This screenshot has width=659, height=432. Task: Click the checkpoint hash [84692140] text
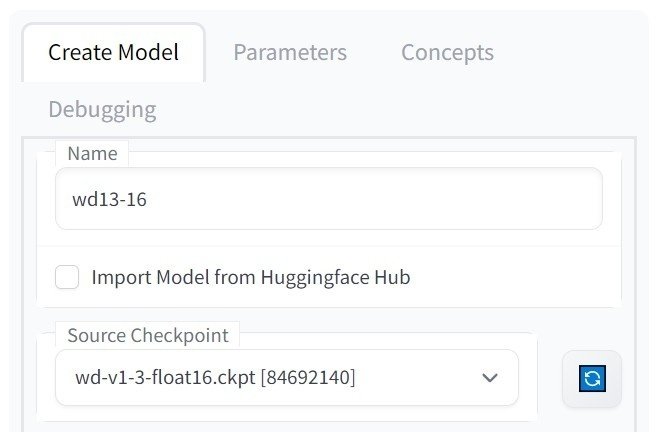(308, 377)
